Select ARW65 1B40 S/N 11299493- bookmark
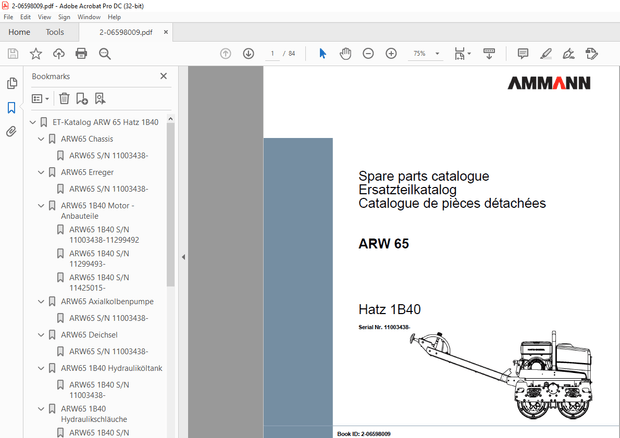The image size is (620, 438). pos(99,259)
